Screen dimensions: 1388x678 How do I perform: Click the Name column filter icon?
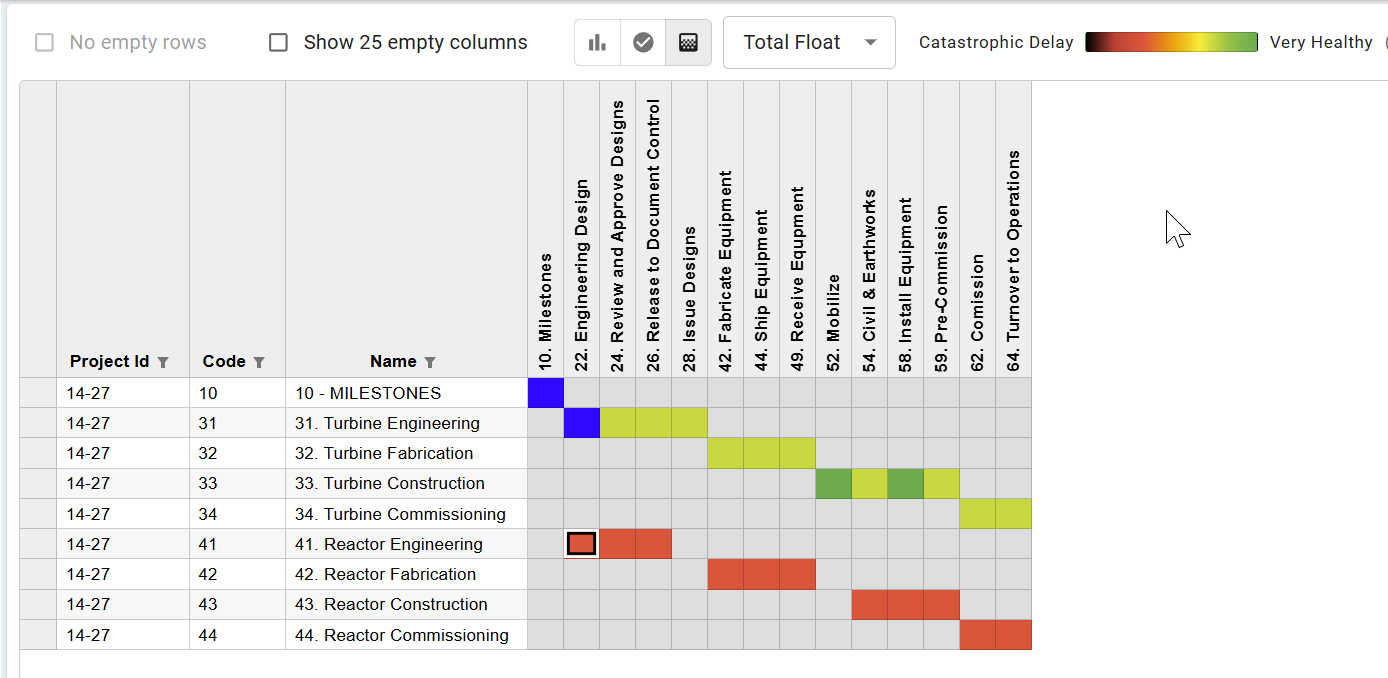[x=430, y=362]
